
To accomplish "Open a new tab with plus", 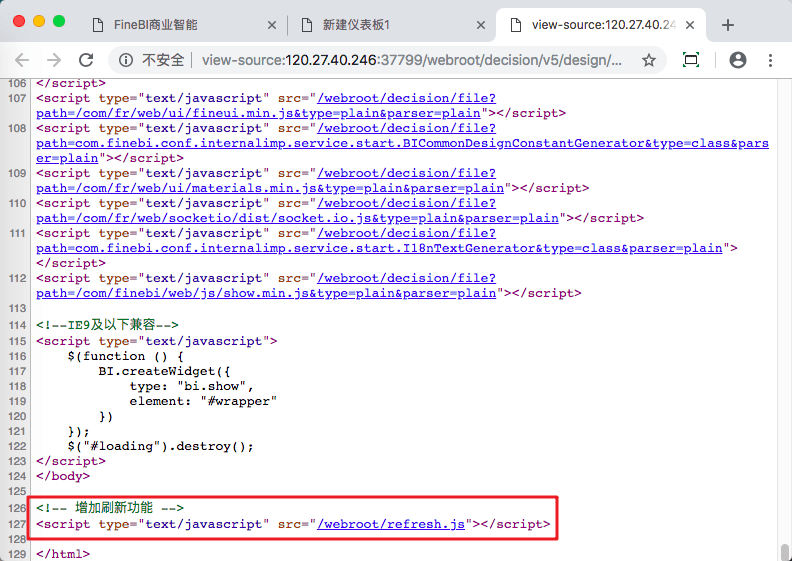I will [727, 25].
